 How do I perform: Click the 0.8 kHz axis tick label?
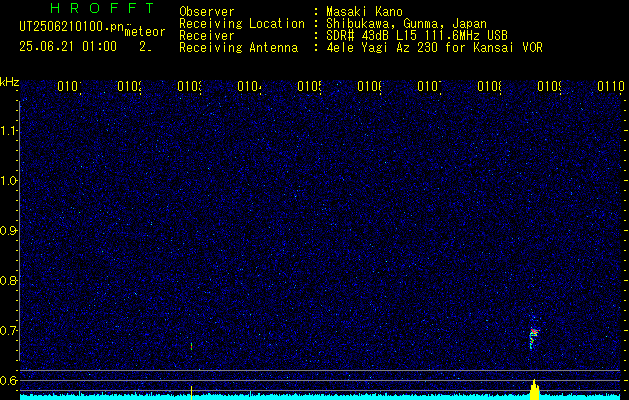[8, 280]
